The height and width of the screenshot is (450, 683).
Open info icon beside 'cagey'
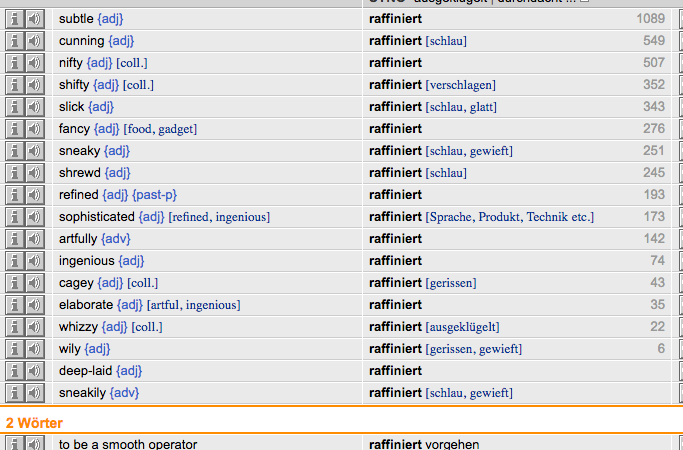tap(14, 283)
